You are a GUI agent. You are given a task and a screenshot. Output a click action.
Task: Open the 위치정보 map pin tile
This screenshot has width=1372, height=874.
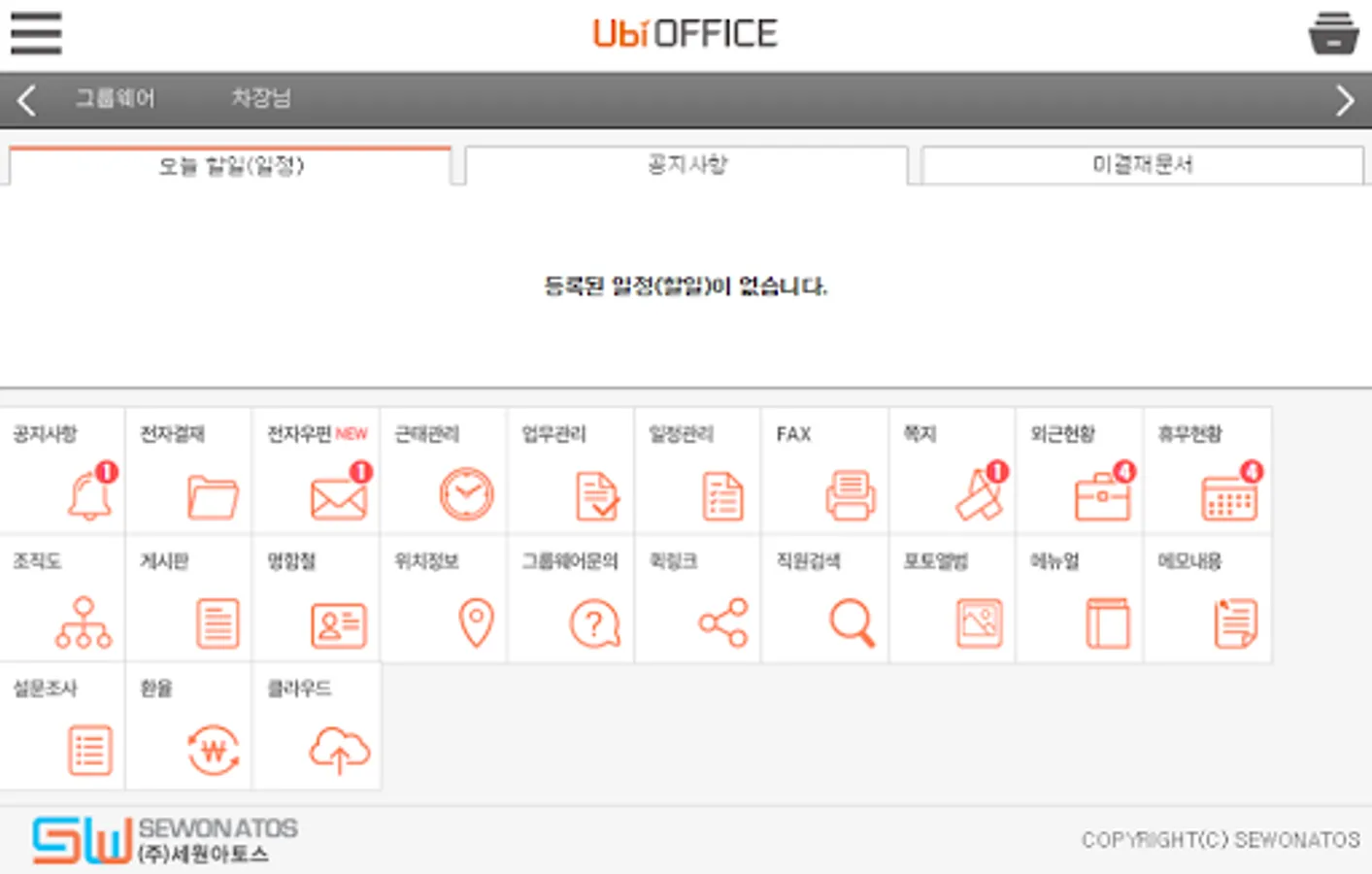pyautogui.click(x=443, y=598)
